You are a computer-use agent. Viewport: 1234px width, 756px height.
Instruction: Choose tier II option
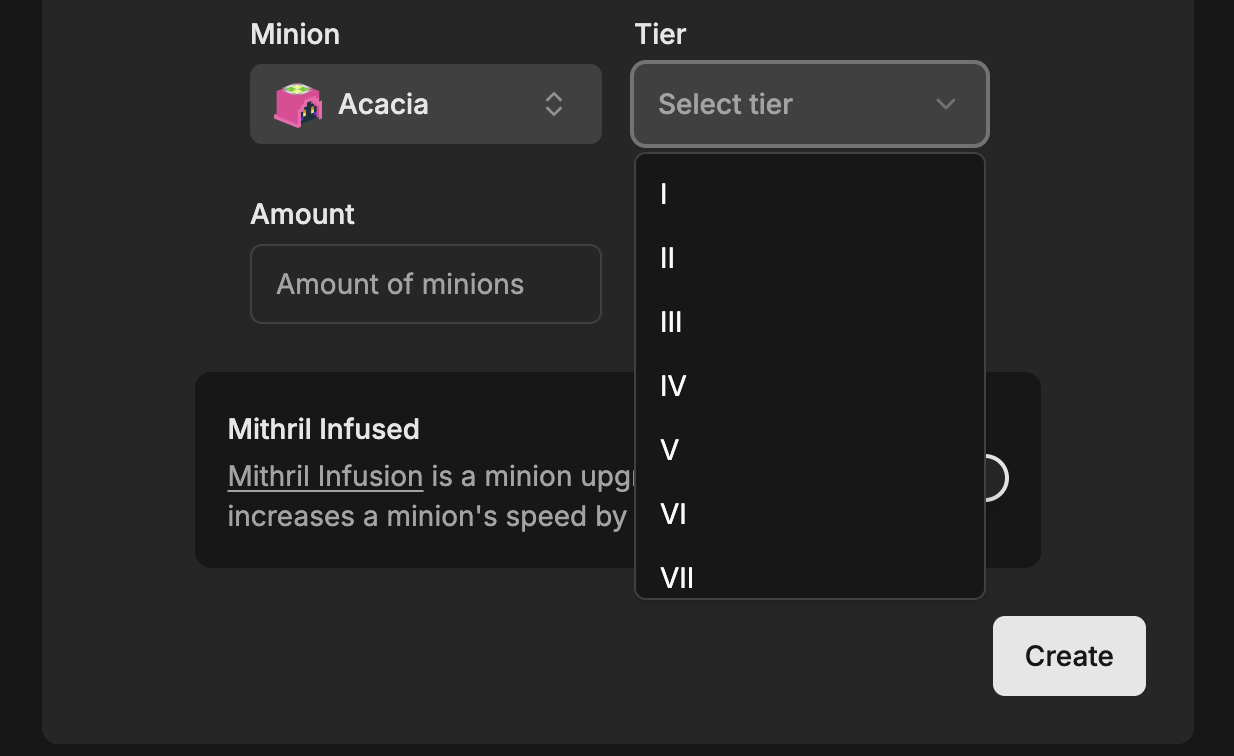[809, 258]
